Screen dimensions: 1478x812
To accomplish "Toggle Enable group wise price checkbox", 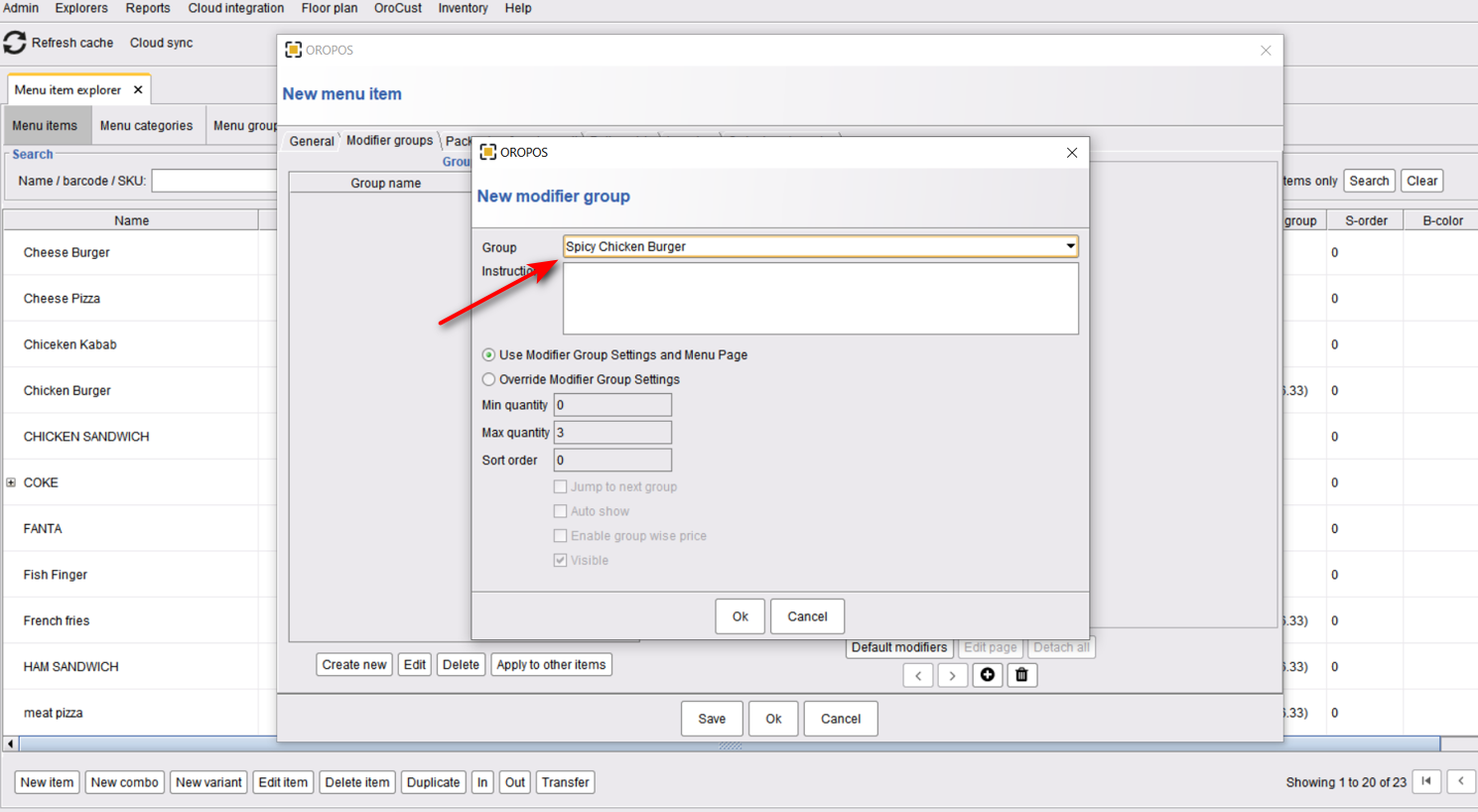I will coord(561,536).
